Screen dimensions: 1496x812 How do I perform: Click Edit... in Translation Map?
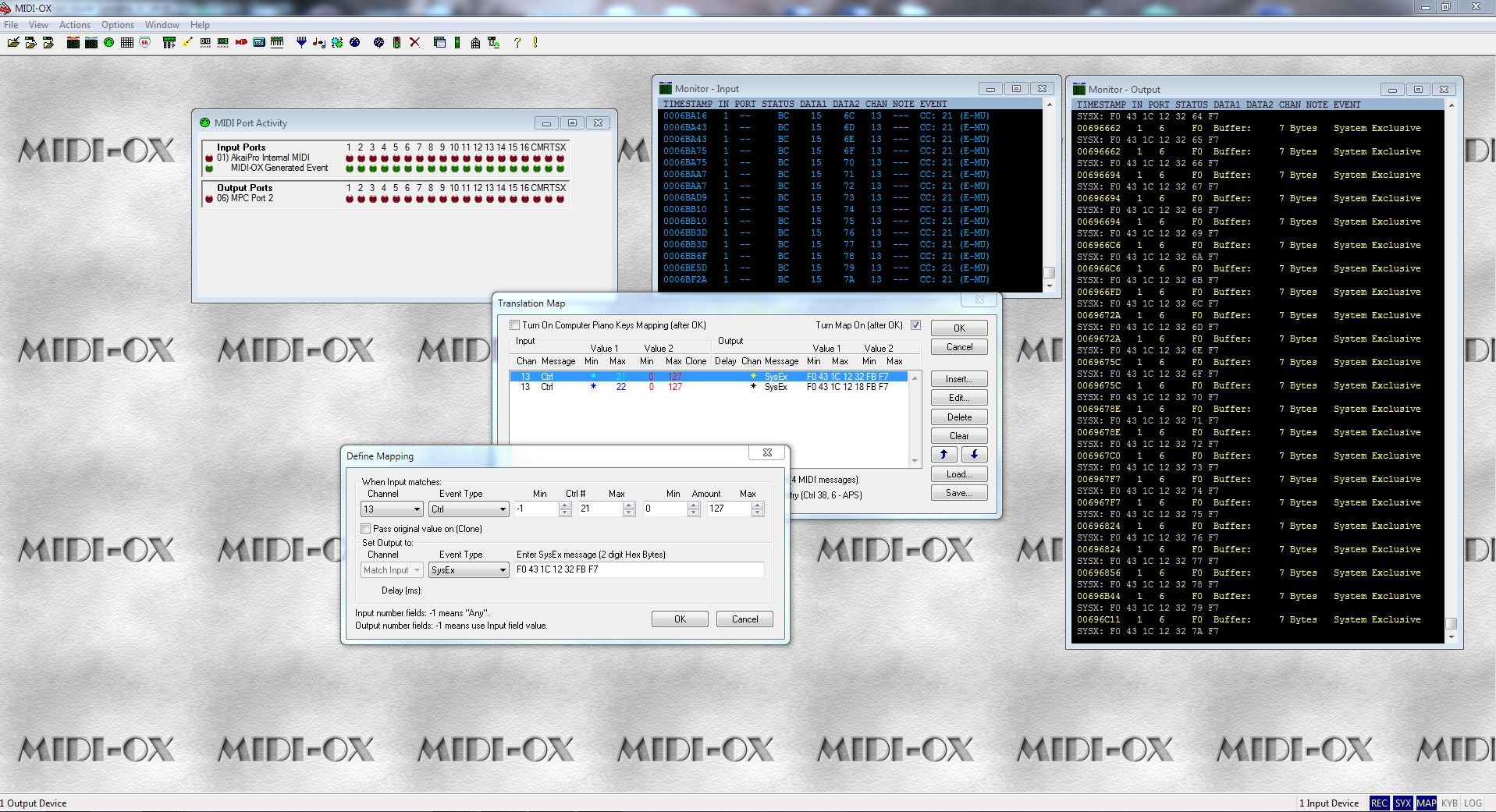pos(959,398)
